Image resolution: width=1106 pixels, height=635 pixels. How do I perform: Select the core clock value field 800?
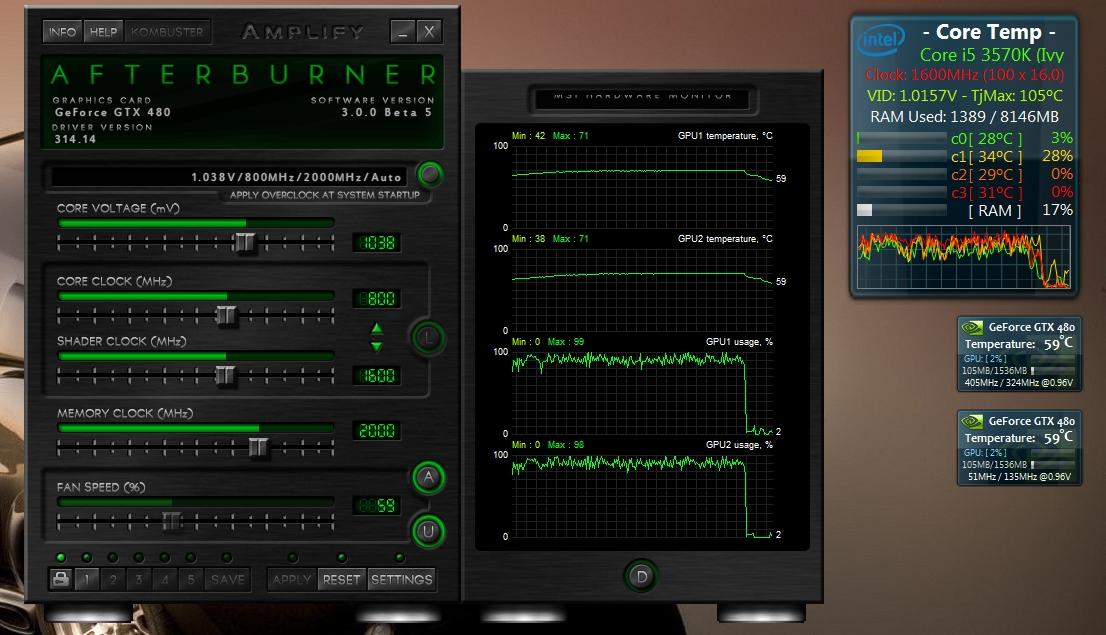377,298
